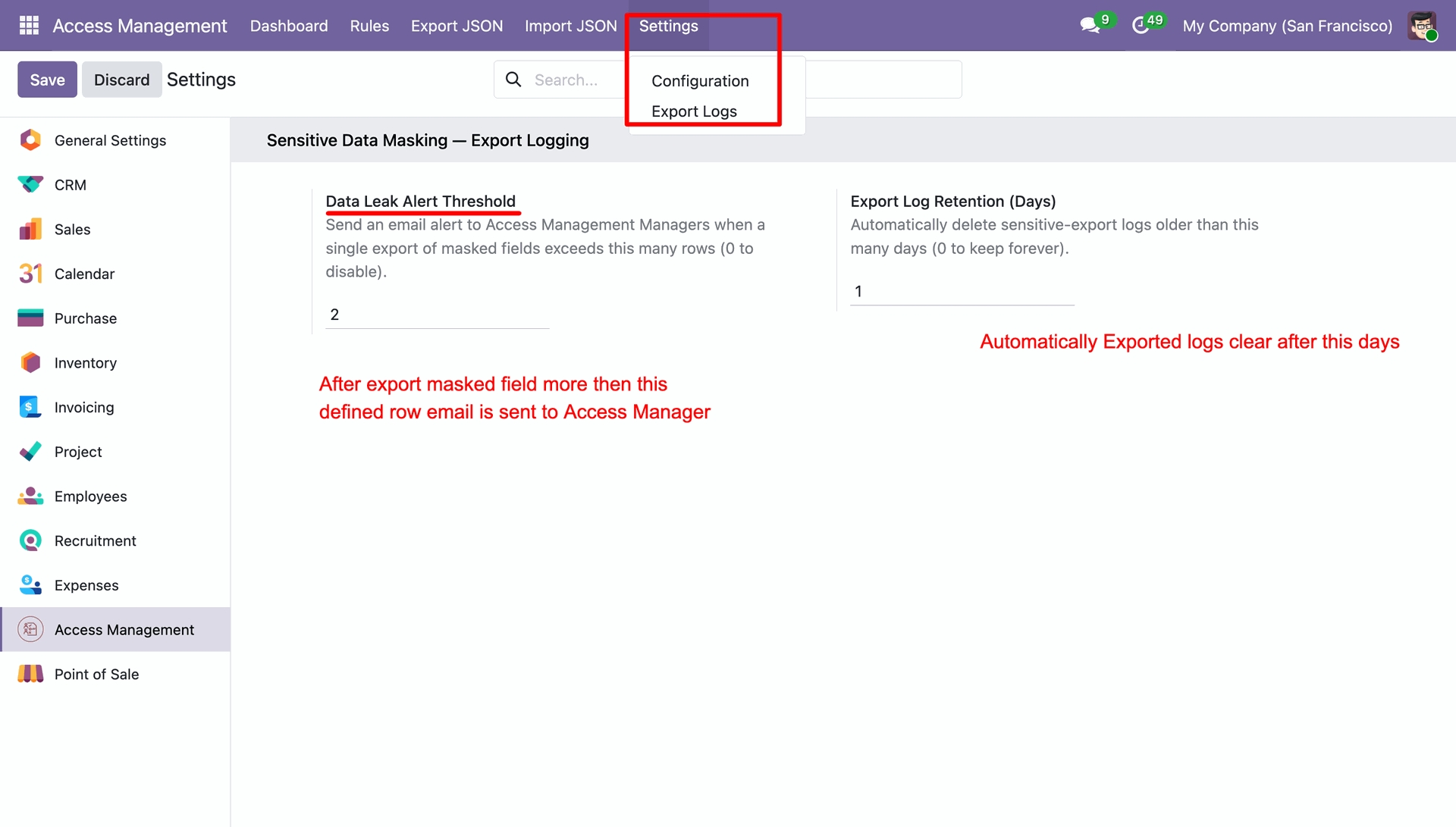This screenshot has height=827, width=1456.
Task: Open the chat messages icon with badge 9
Action: [x=1090, y=26]
